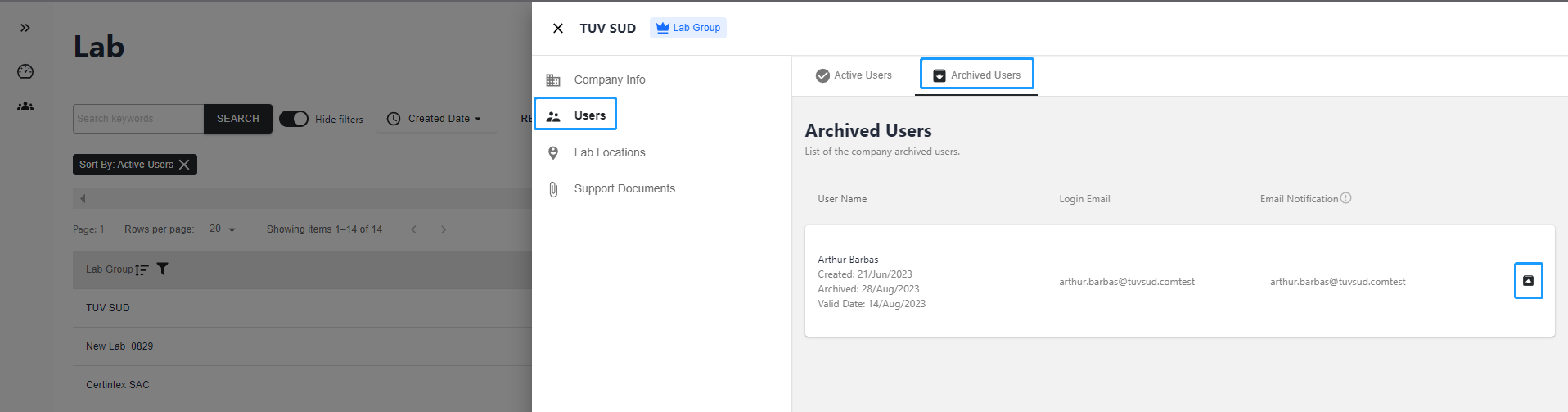Select the Archived Users tab
The width and height of the screenshot is (1568, 412).
click(x=976, y=75)
